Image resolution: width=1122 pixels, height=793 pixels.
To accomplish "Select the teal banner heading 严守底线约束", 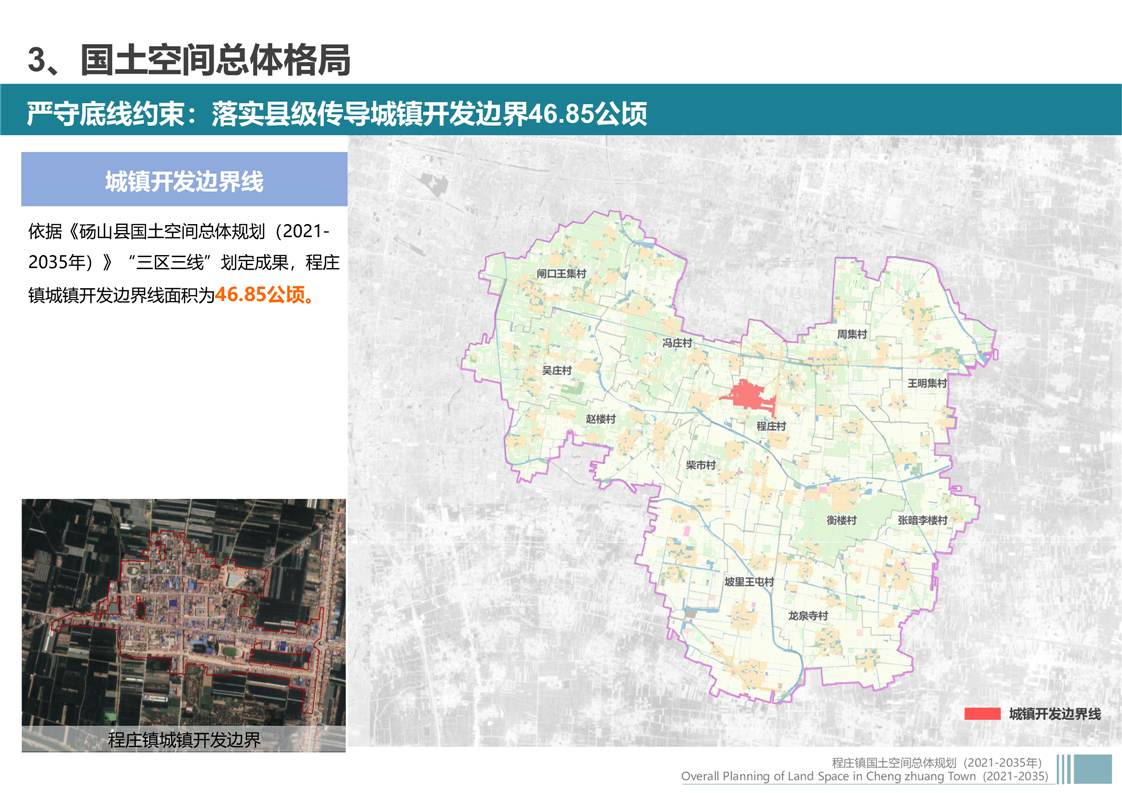I will click(337, 113).
